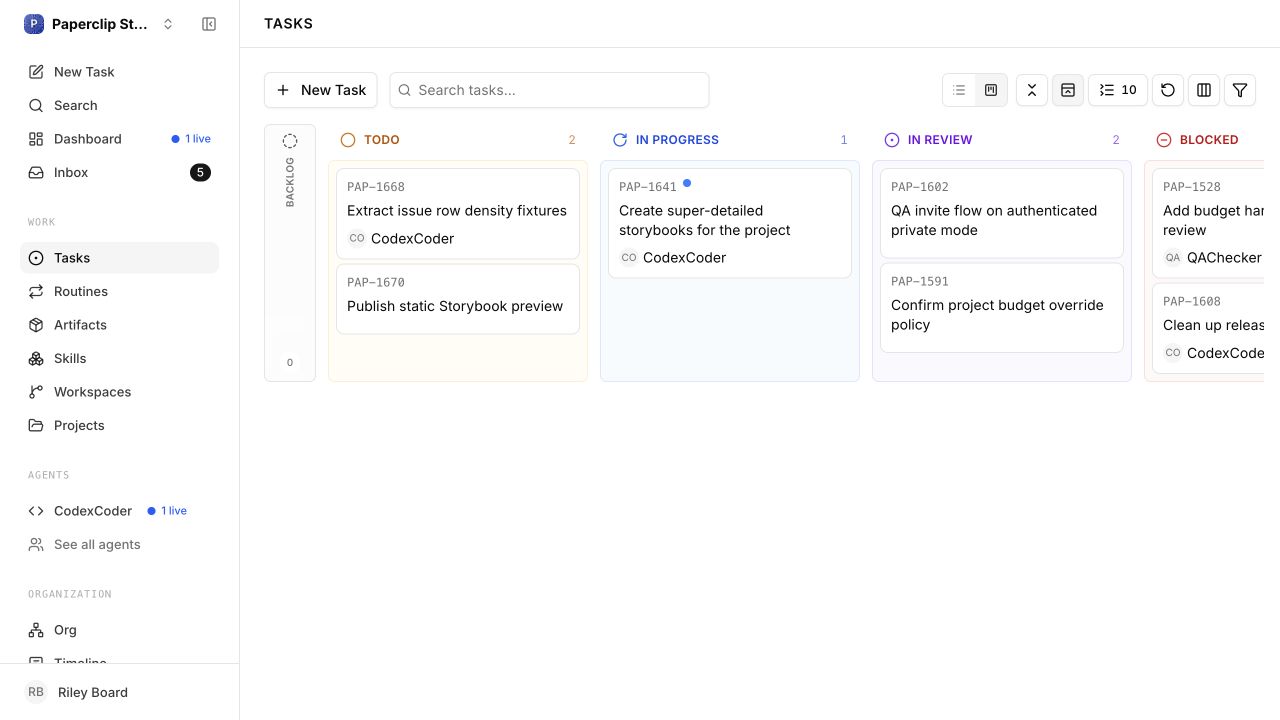Open card Confirm project budget override policy
Image resolution: width=1280 pixels, height=720 pixels.
(x=1002, y=307)
